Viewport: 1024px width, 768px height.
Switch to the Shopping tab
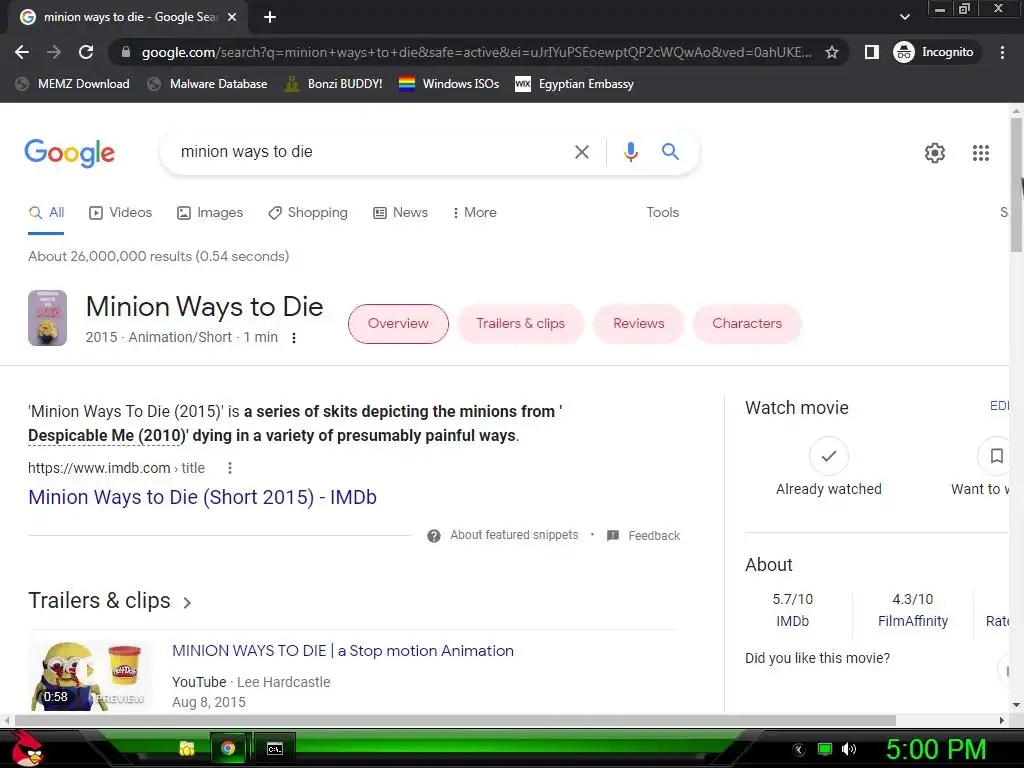308,212
